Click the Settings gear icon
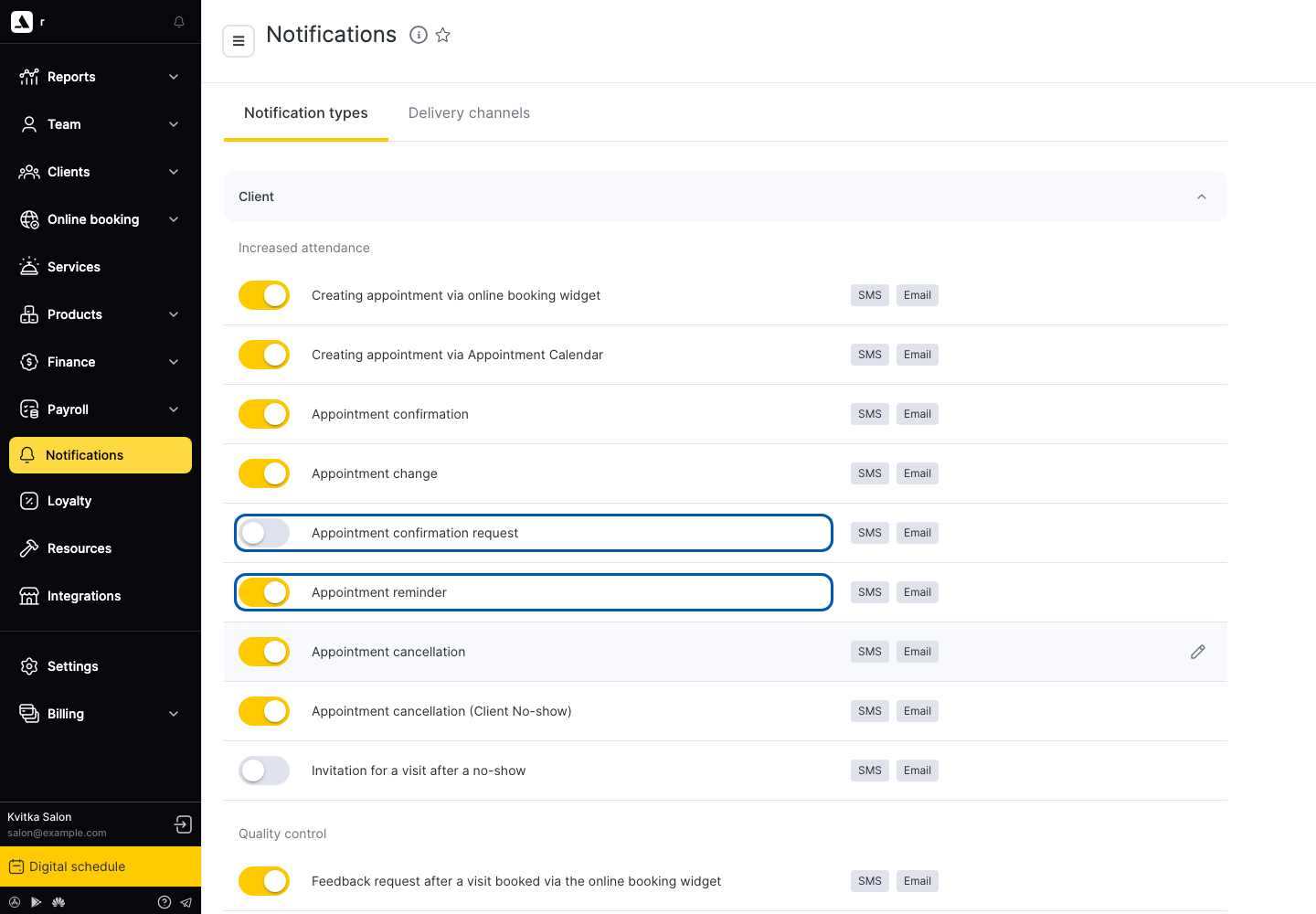 [x=29, y=666]
